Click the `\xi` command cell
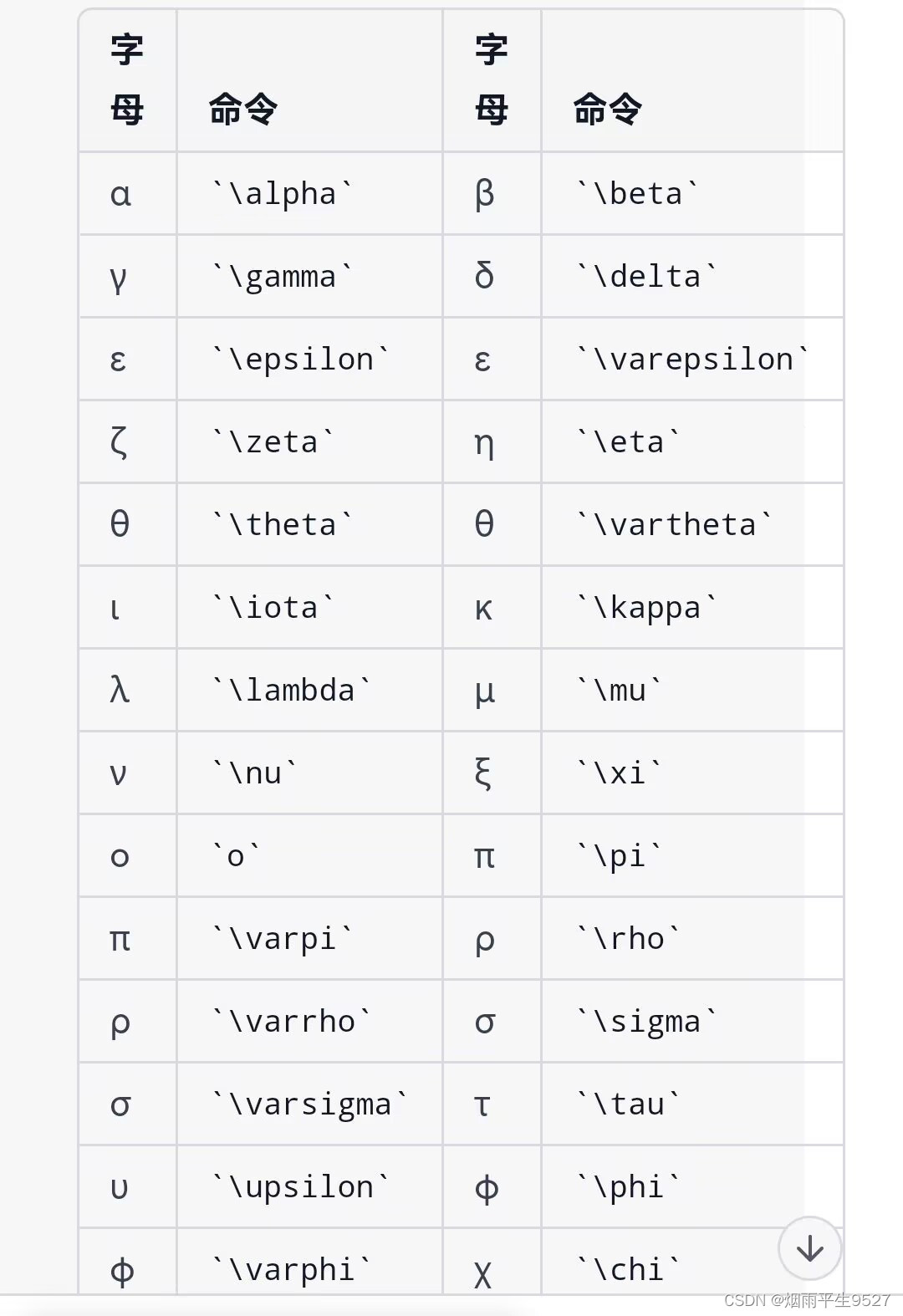This screenshot has width=903, height=1316. click(619, 773)
